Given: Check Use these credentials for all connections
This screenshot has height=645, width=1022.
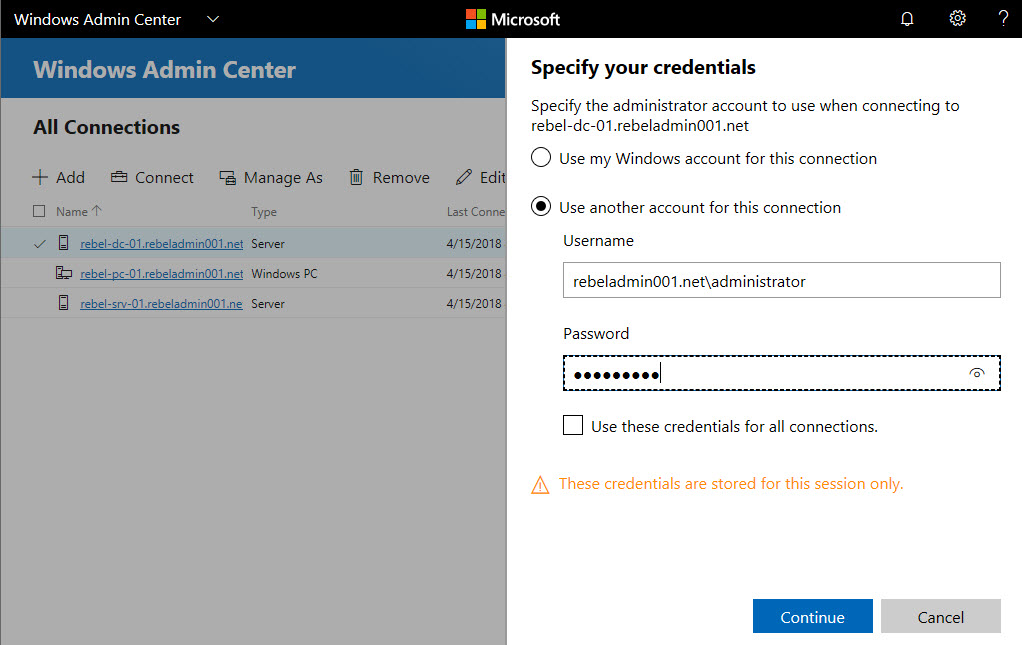Looking at the screenshot, I should [573, 425].
